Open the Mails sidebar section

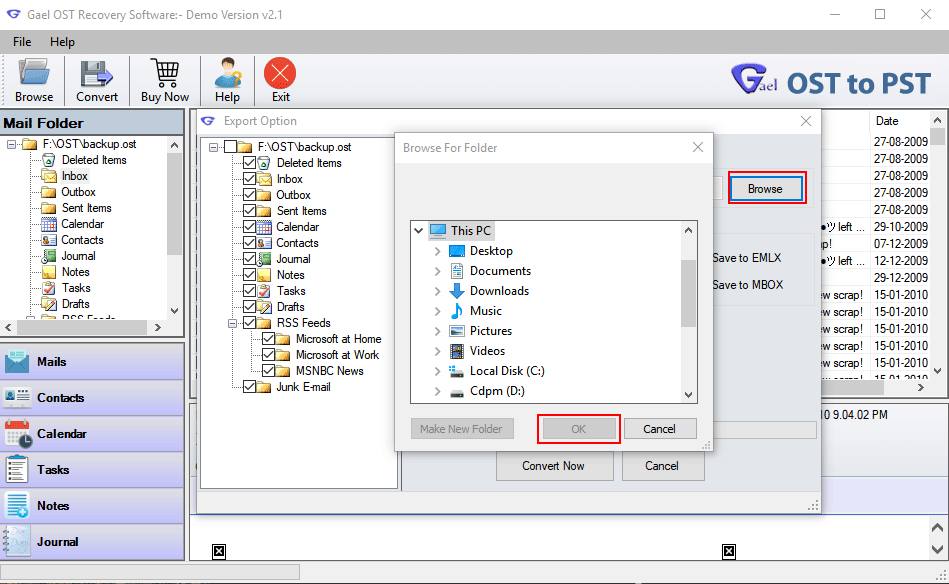point(93,362)
